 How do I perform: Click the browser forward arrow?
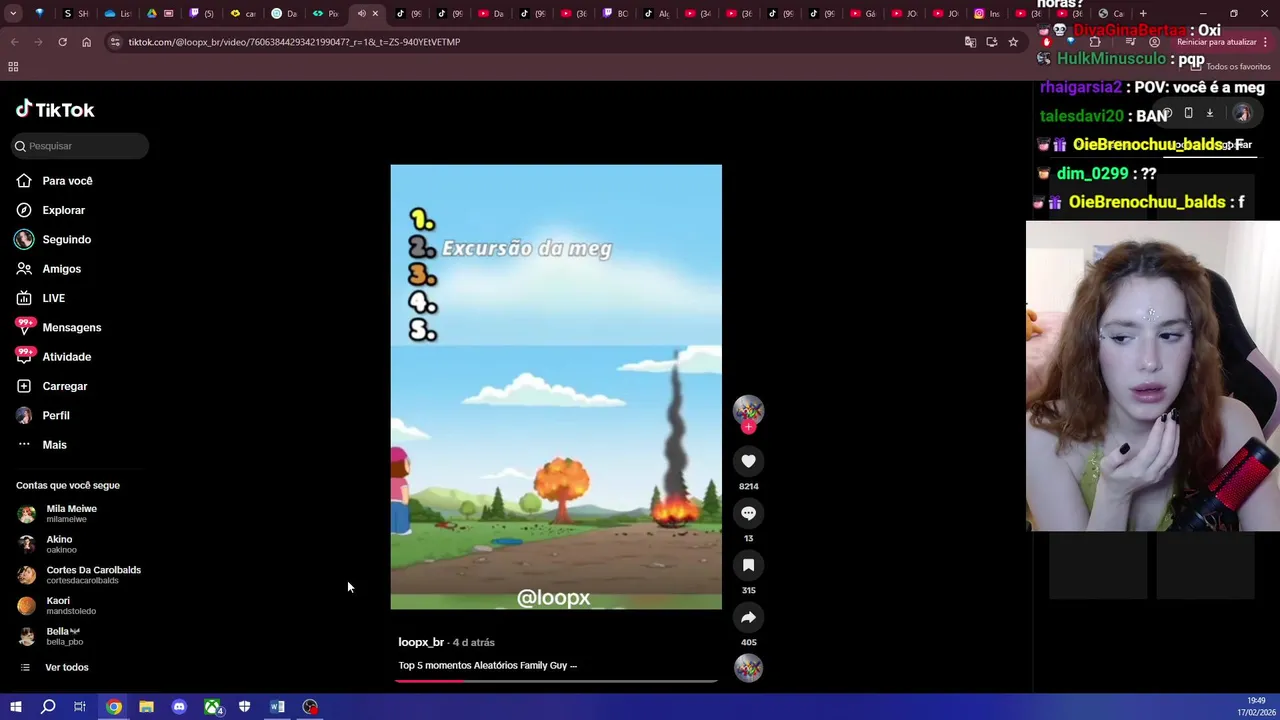click(38, 42)
